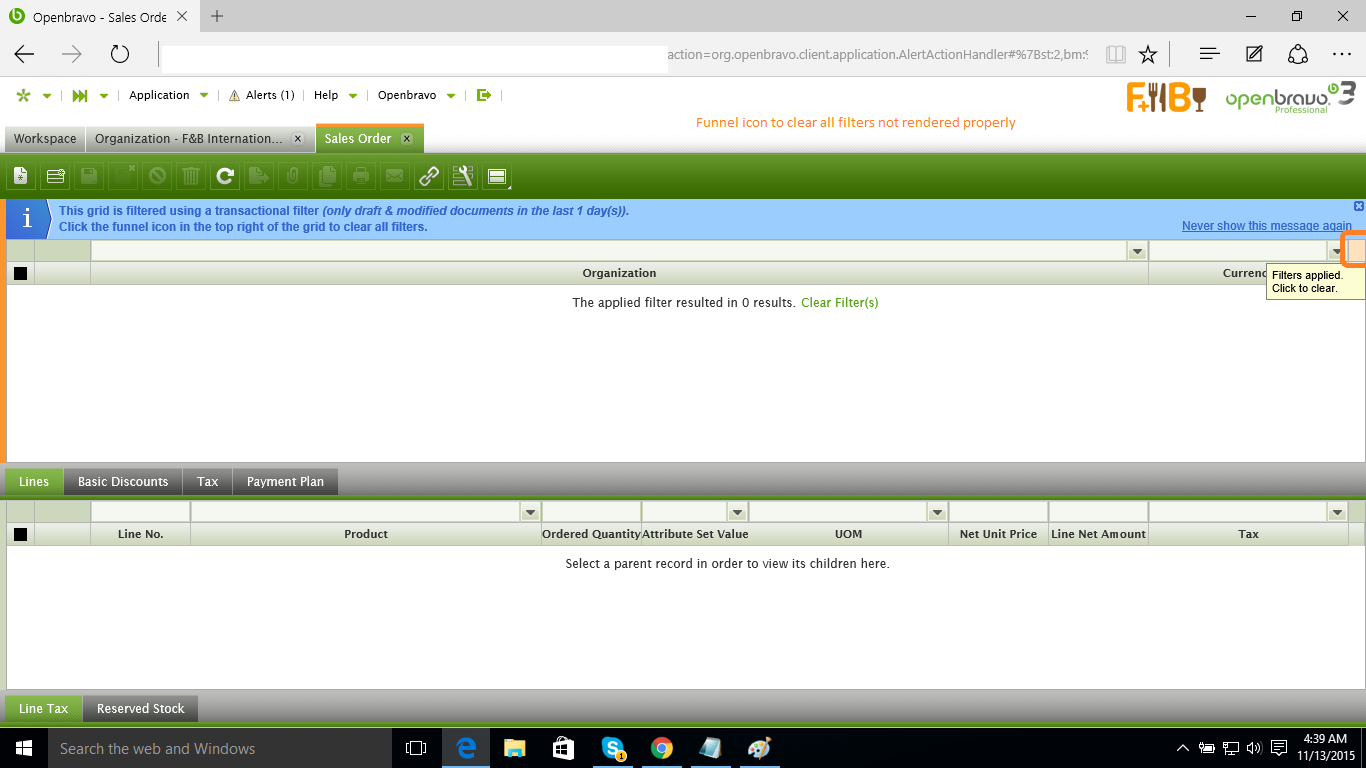Open the Help menu
The image size is (1366, 768).
click(x=334, y=95)
